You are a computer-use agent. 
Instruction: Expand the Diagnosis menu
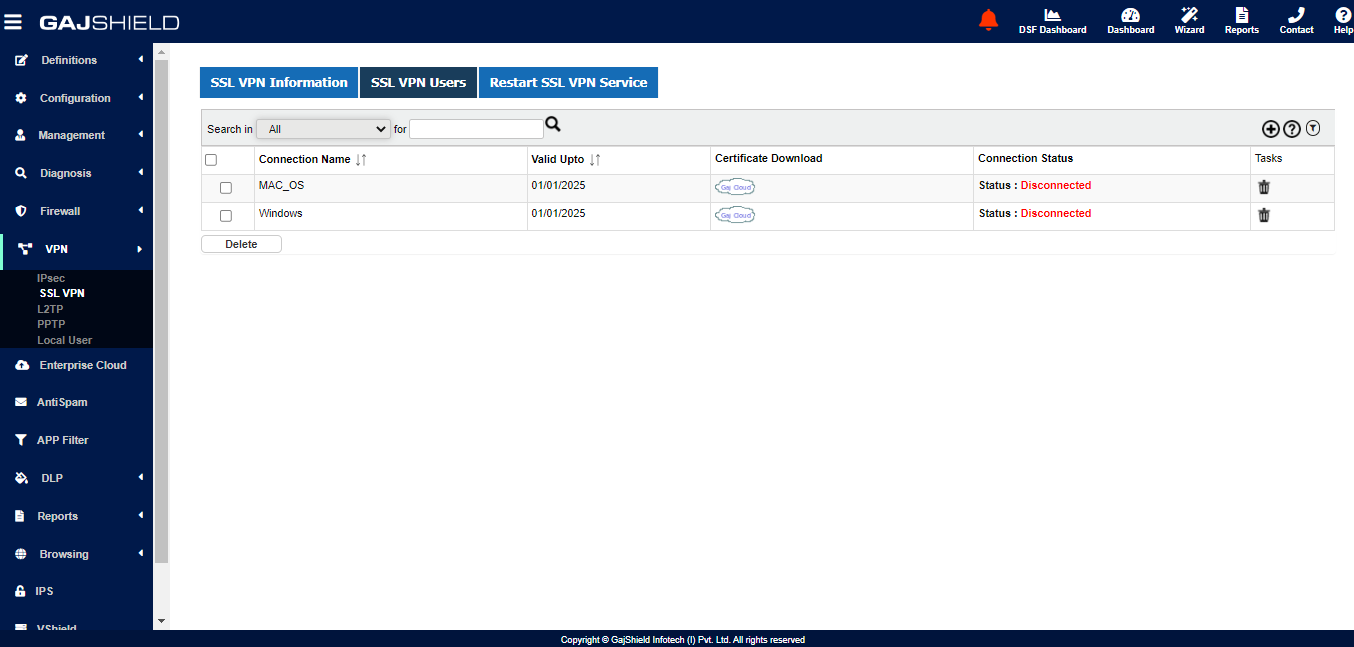pyautogui.click(x=76, y=173)
